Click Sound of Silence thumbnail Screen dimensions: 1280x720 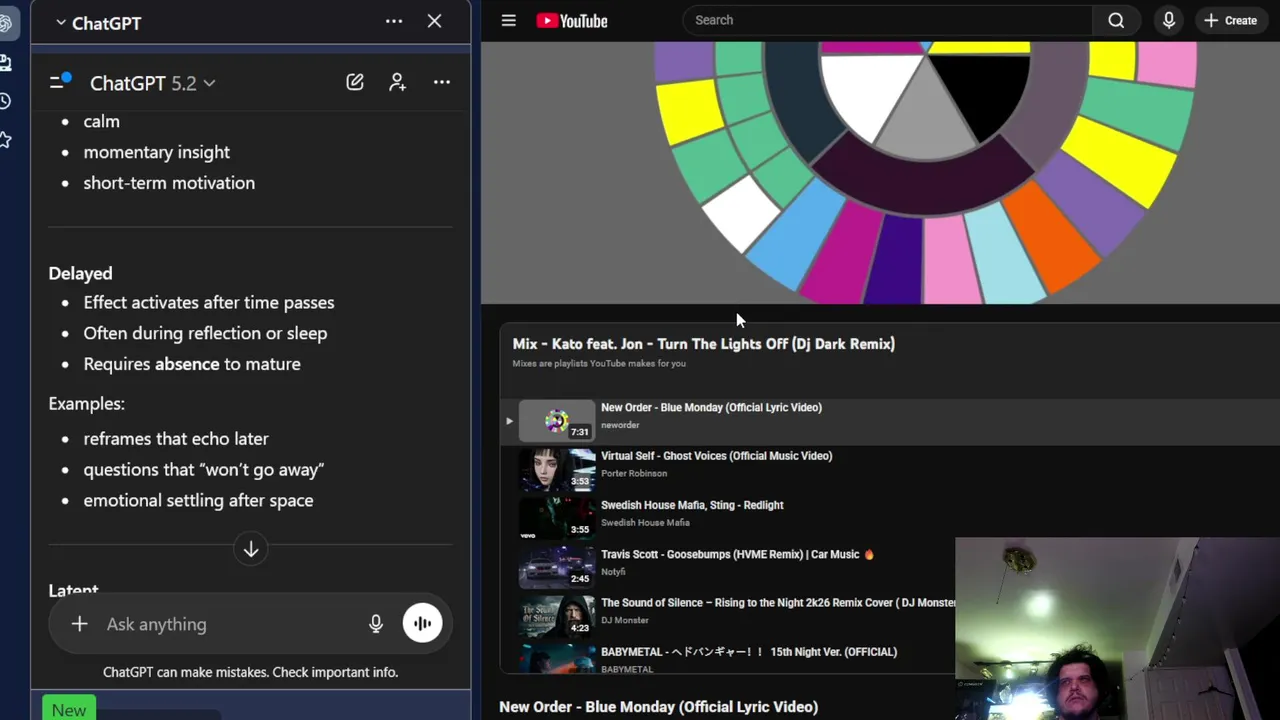tap(557, 617)
